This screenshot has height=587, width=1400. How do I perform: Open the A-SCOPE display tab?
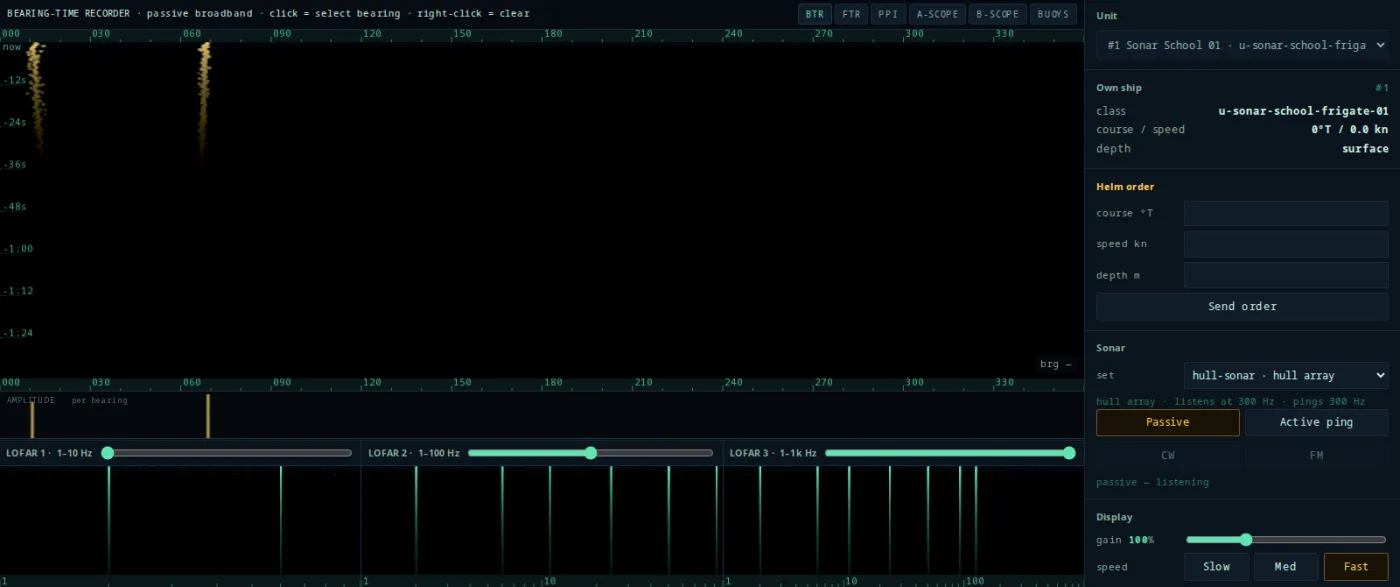point(937,14)
